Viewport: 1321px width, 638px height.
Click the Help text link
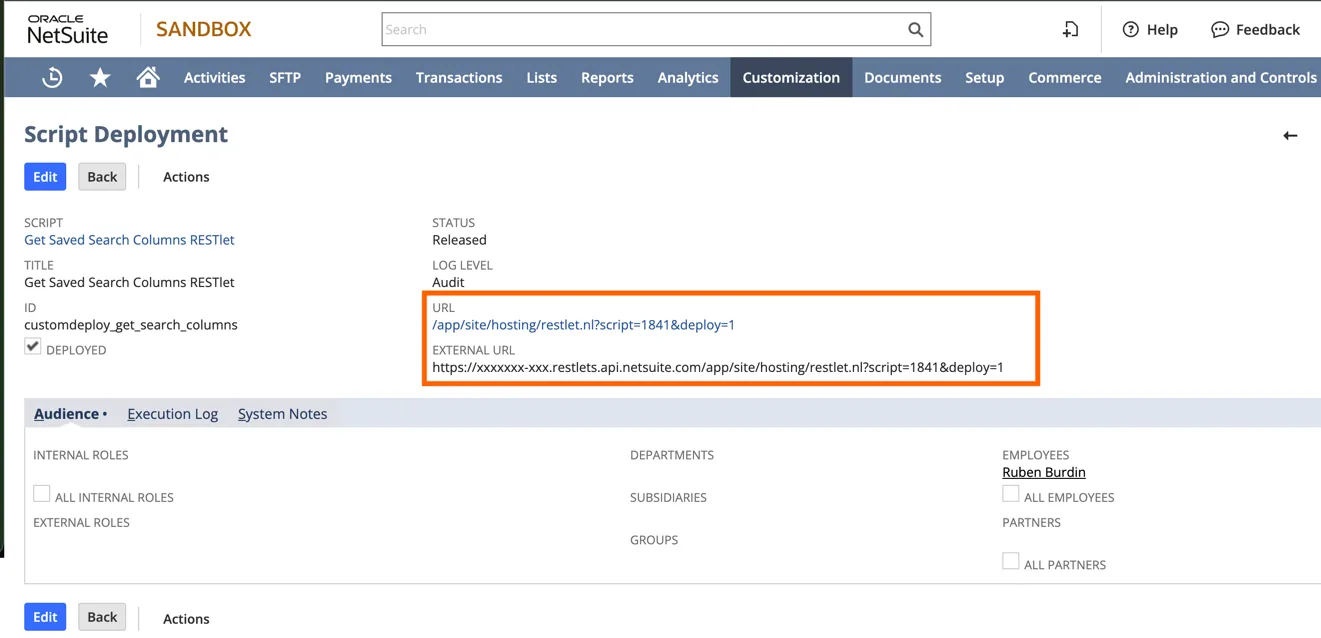[1162, 30]
